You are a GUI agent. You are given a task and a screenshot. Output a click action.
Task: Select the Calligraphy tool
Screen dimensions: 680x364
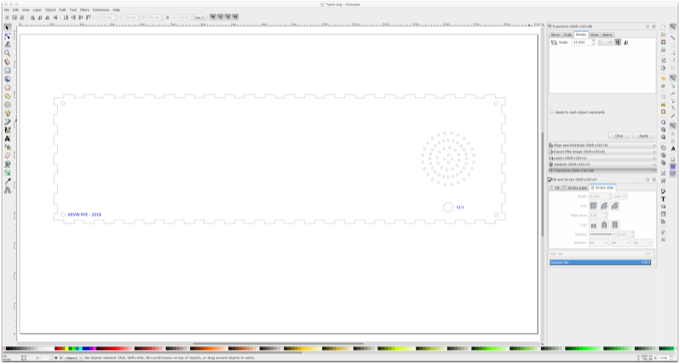[x=7, y=130]
